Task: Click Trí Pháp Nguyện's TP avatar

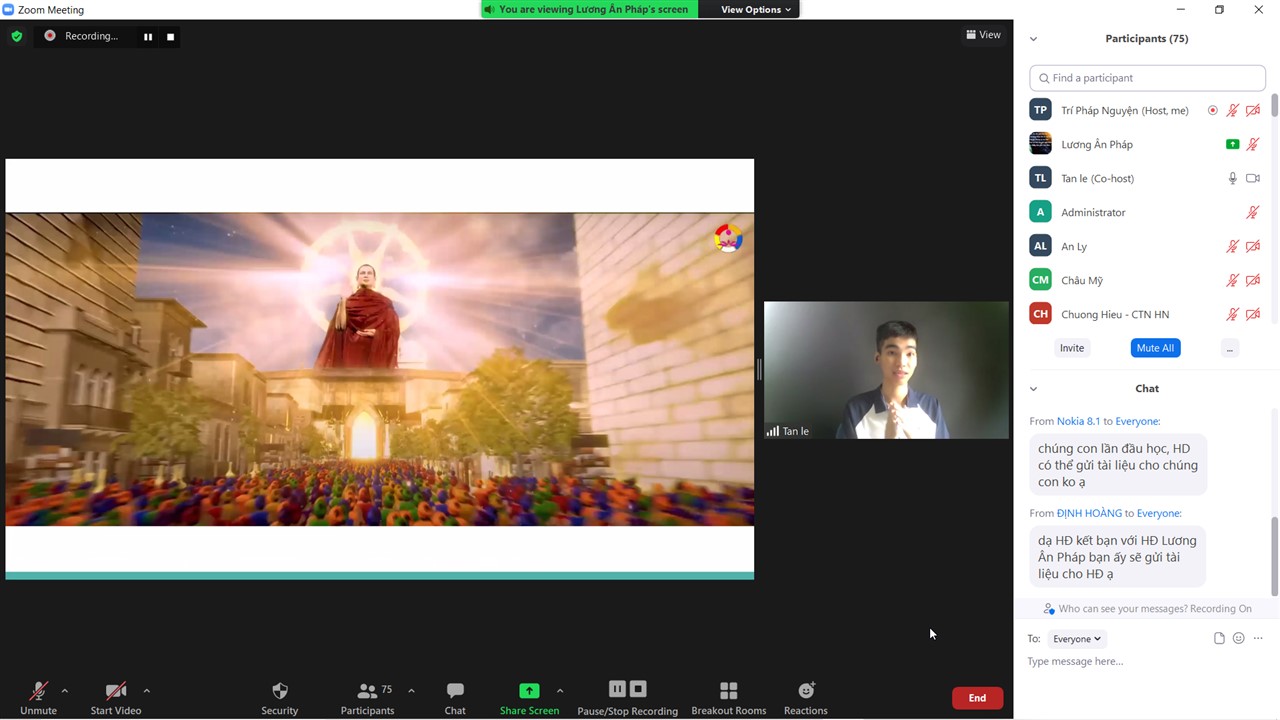Action: point(1040,110)
